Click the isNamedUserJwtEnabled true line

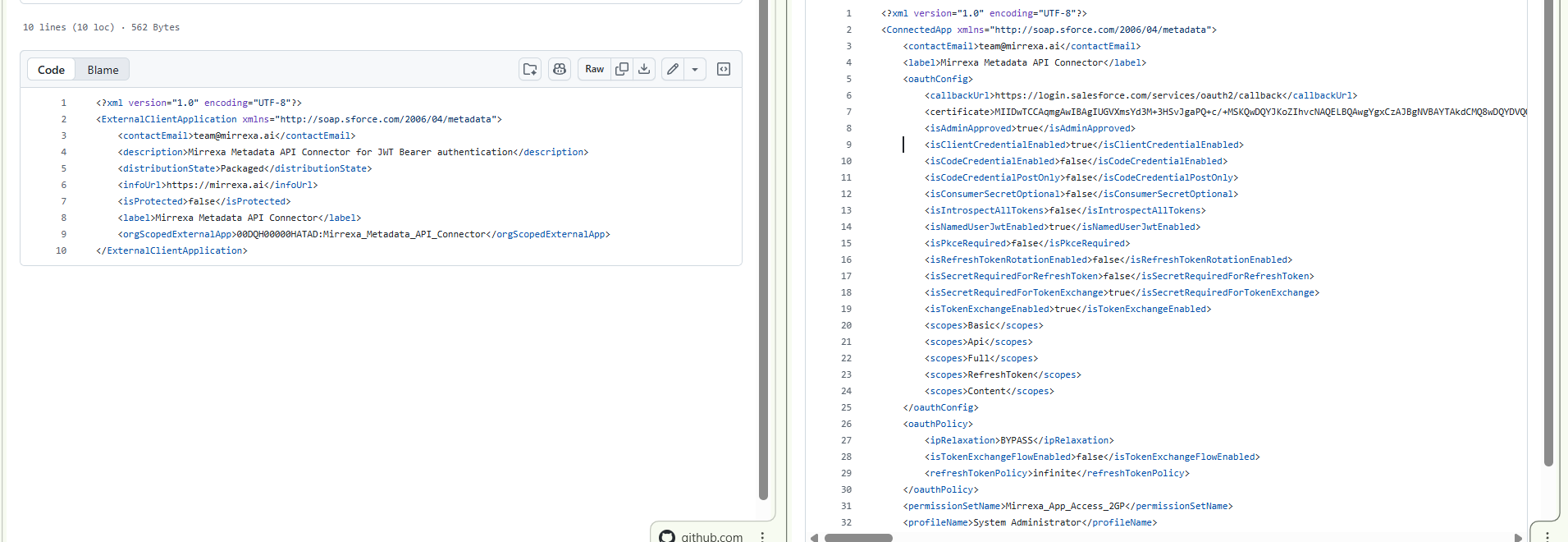coord(1063,227)
